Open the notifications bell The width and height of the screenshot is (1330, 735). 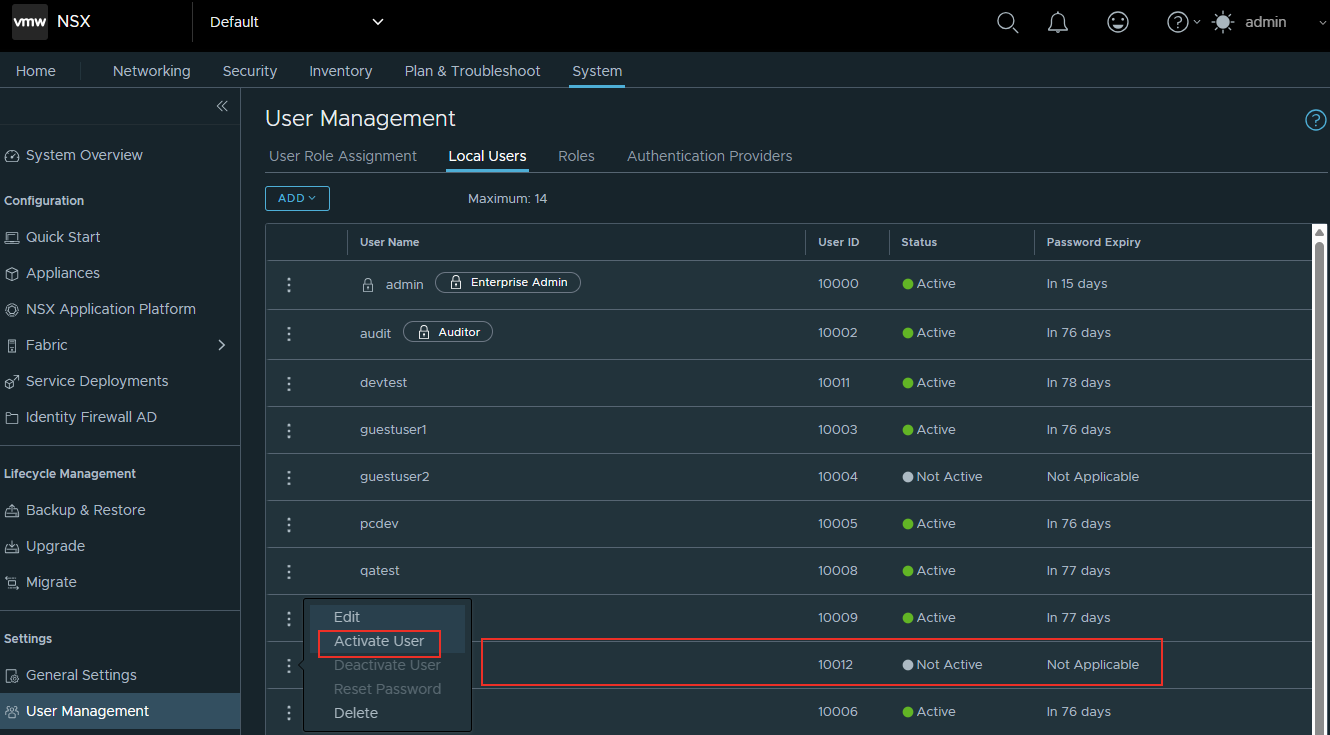click(1058, 22)
